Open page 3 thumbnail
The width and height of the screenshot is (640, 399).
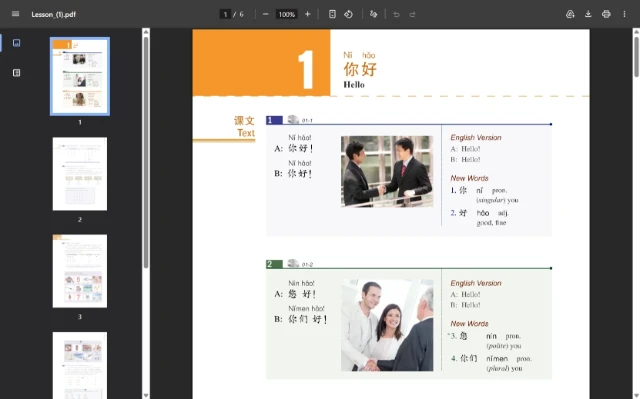80,271
